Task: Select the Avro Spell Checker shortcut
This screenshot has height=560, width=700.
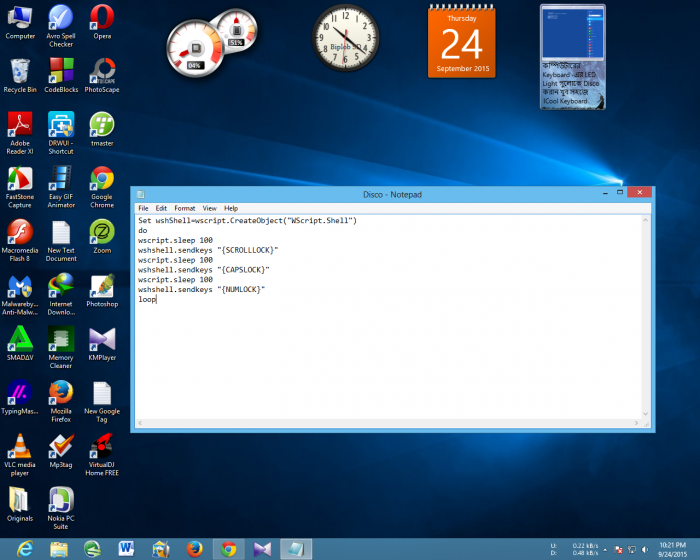Action: click(x=61, y=26)
